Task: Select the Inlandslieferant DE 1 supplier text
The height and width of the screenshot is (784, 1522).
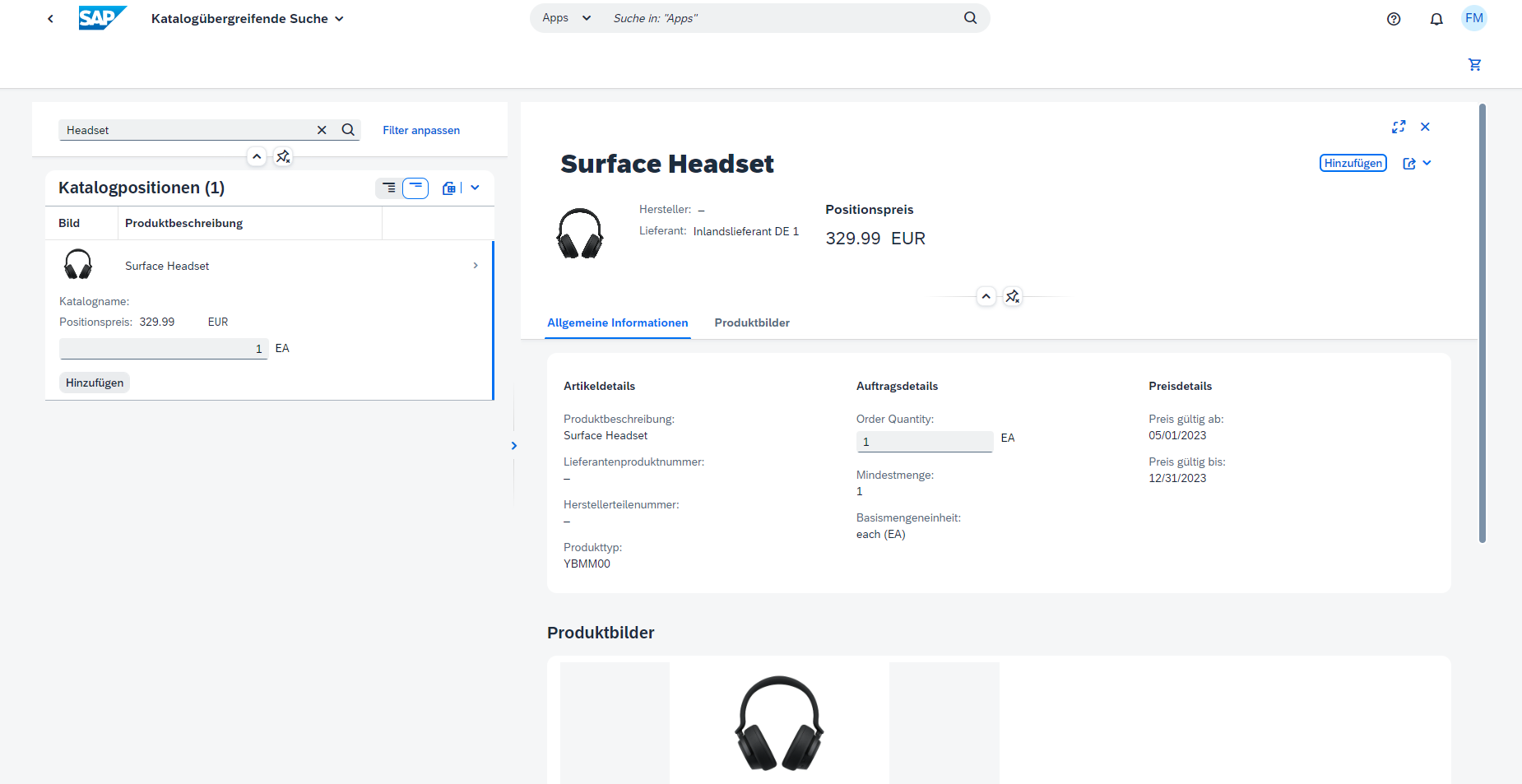Action: pos(746,231)
